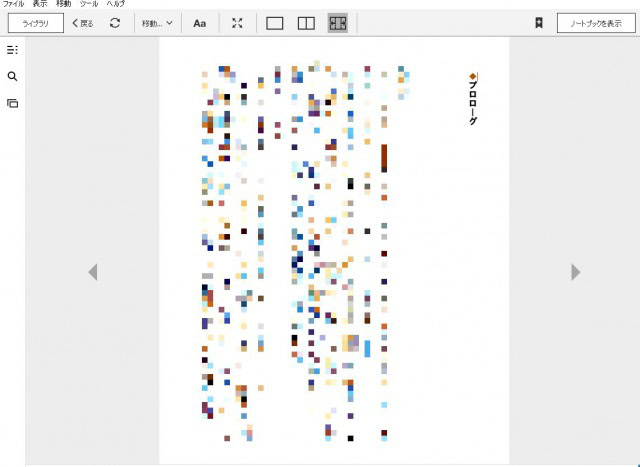
Task: Open the 表示 menu
Action: point(39,4)
